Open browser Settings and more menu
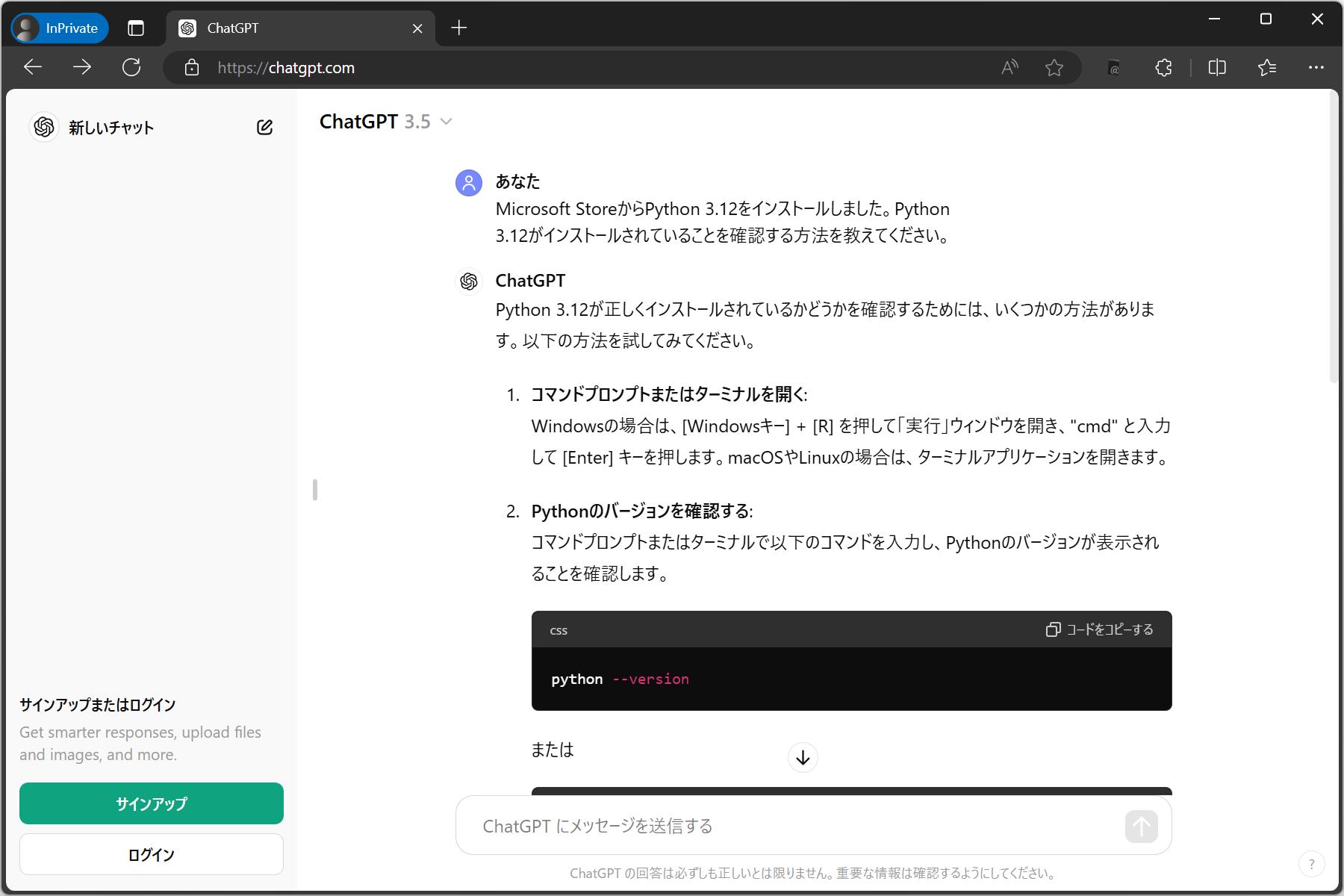The width and height of the screenshot is (1344, 896). click(x=1316, y=68)
